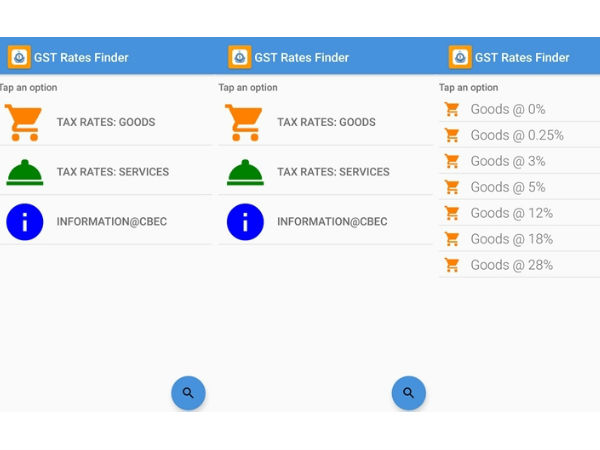The height and width of the screenshot is (450, 600).
Task: Open TAX RATES: SERVICES in the leftmost screen
Action: [112, 172]
